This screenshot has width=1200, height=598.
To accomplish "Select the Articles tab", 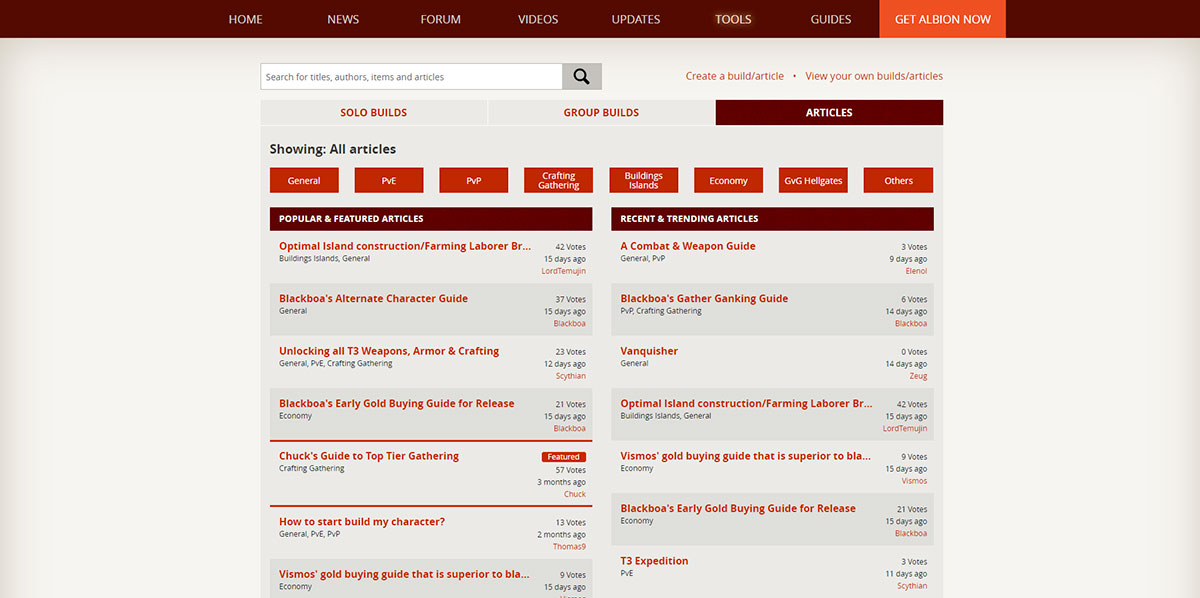I will click(829, 113).
